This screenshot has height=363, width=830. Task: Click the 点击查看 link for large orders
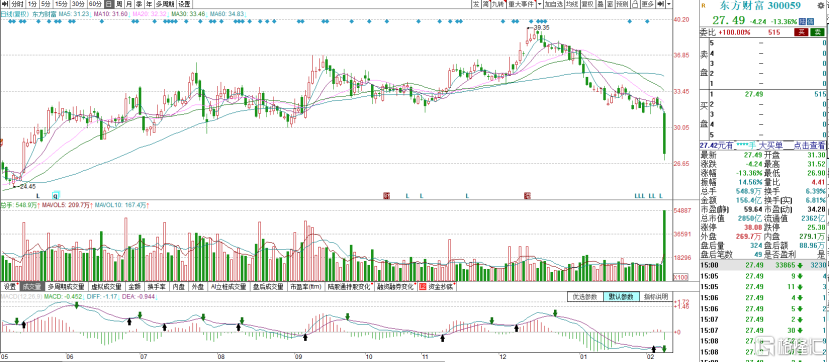808,145
